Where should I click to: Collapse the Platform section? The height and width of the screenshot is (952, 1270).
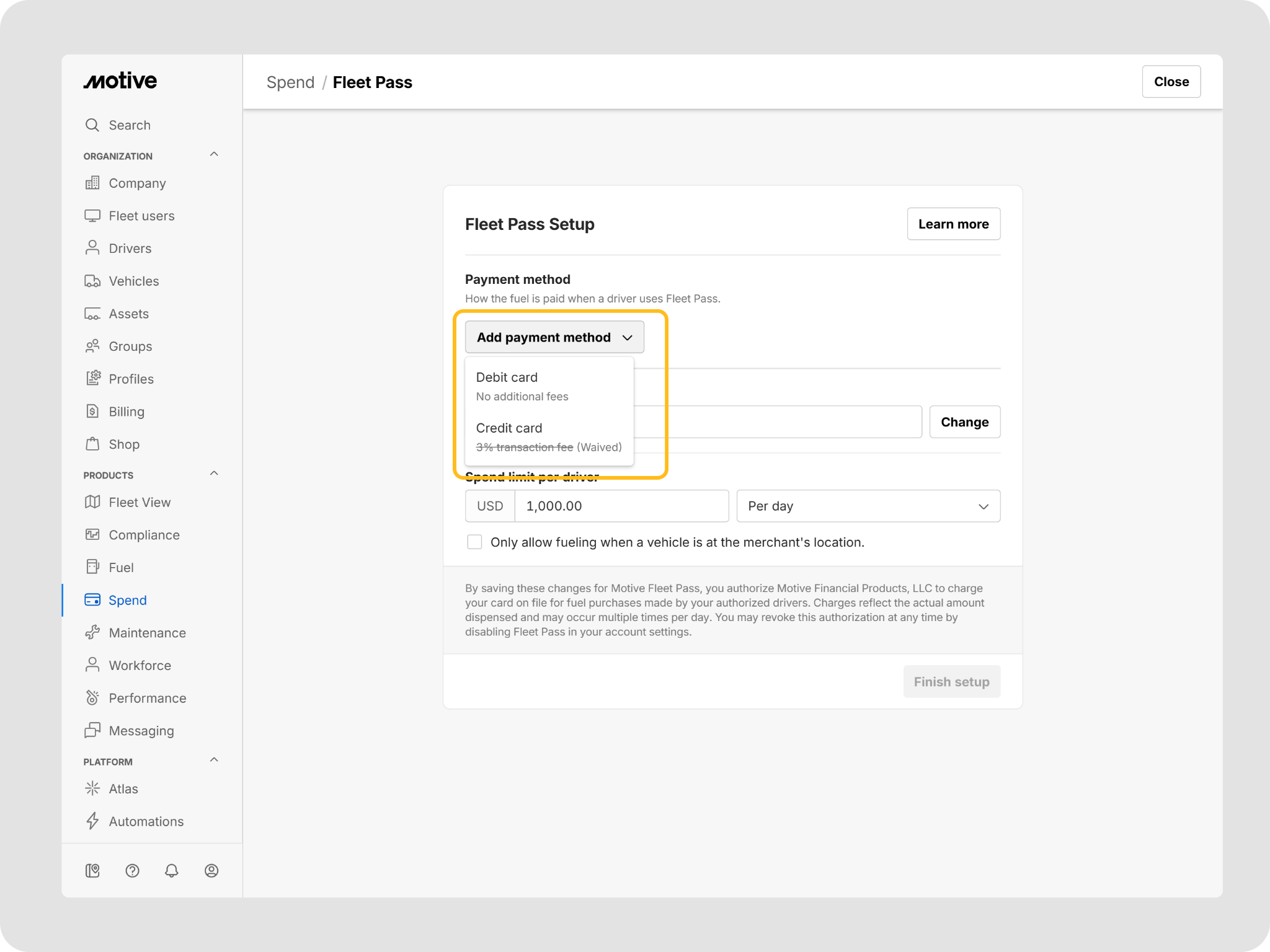214,760
